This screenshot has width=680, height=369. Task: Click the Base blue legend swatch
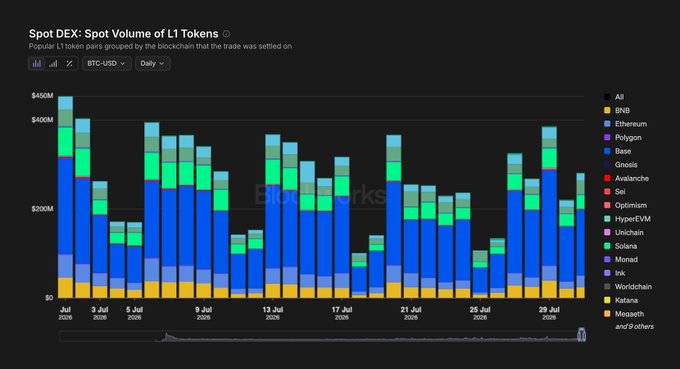(607, 151)
